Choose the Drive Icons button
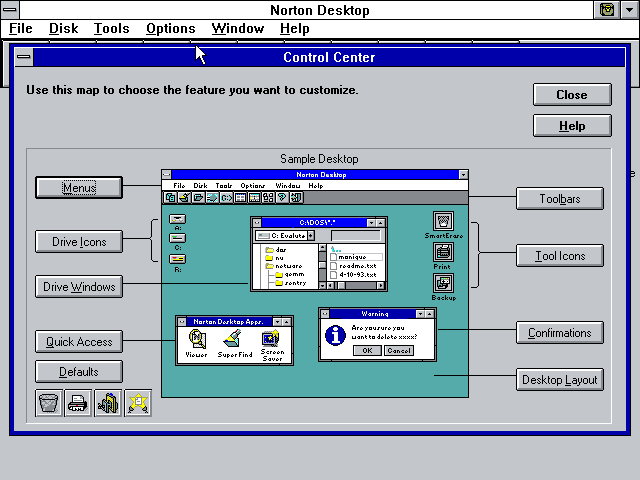Screen dimensions: 640x480 pyautogui.click(x=79, y=242)
